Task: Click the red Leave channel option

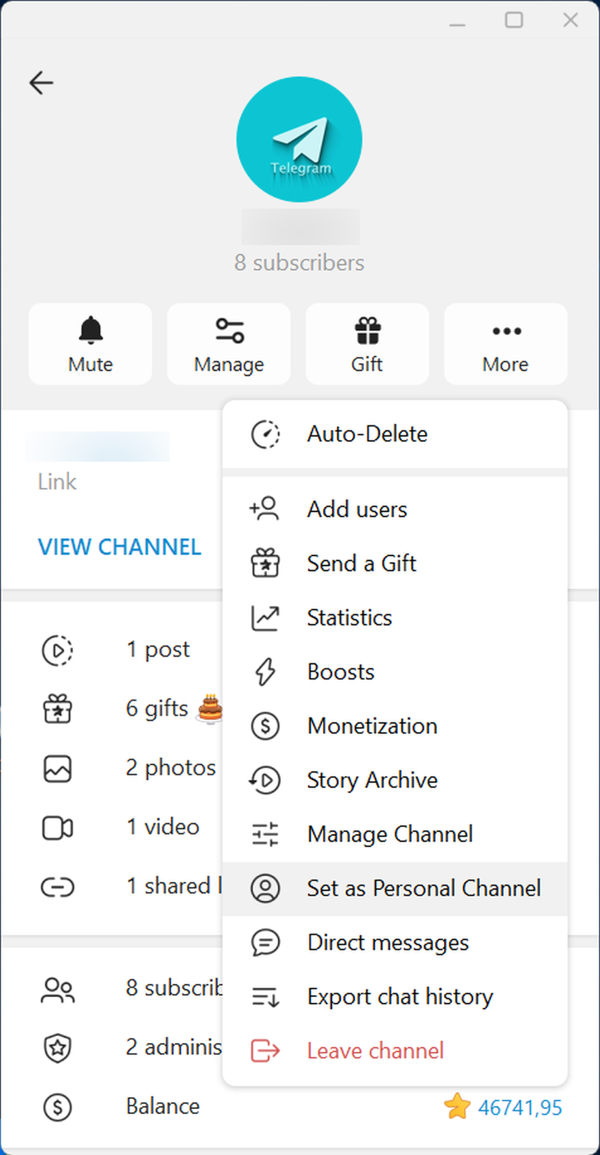Action: 375,1050
